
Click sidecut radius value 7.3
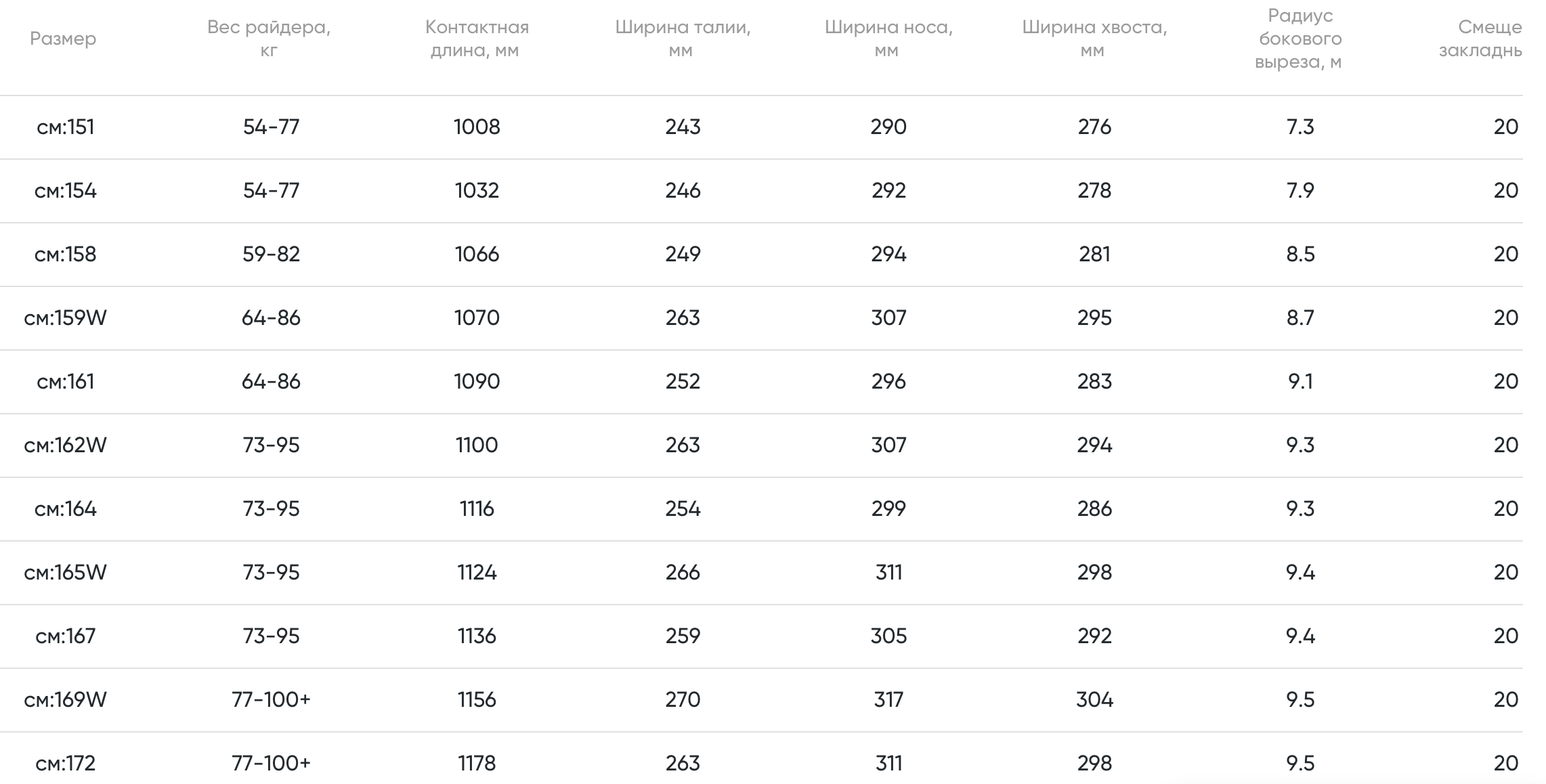(x=1300, y=127)
